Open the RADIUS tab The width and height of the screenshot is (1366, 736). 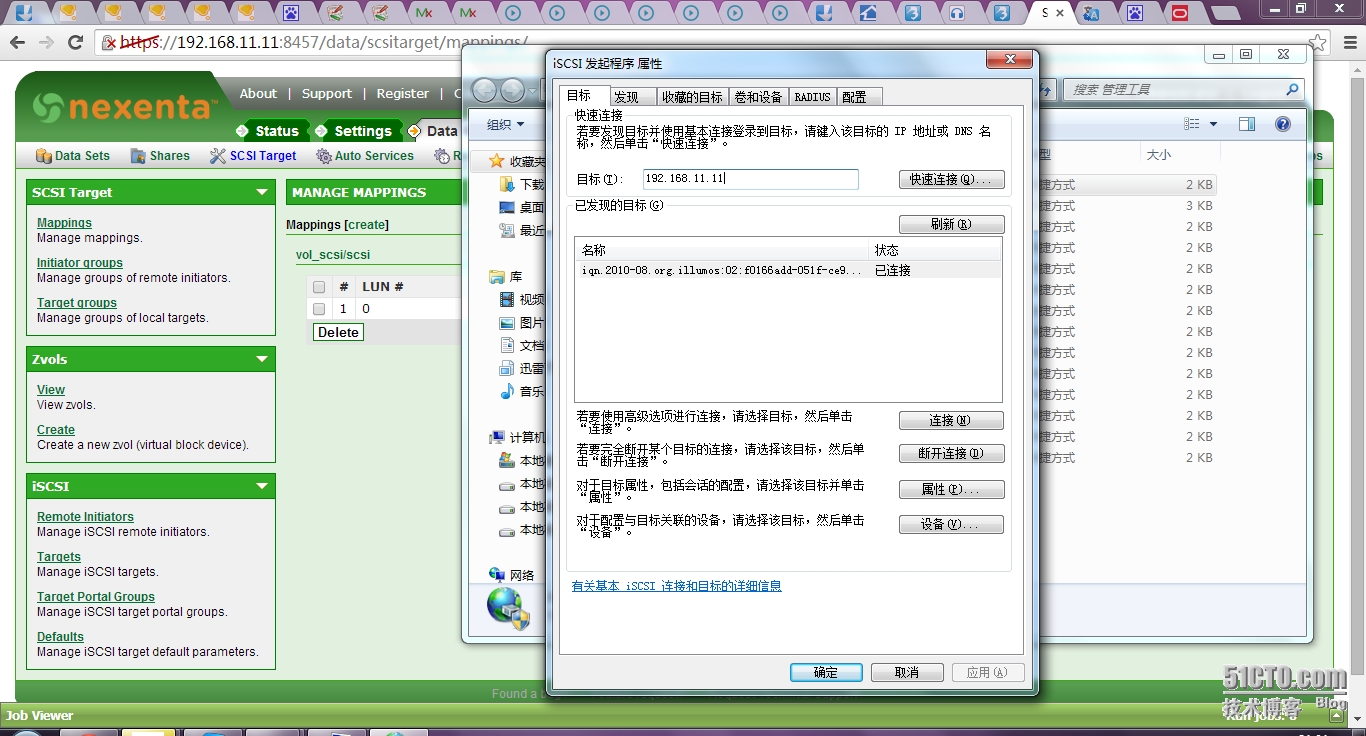[812, 97]
